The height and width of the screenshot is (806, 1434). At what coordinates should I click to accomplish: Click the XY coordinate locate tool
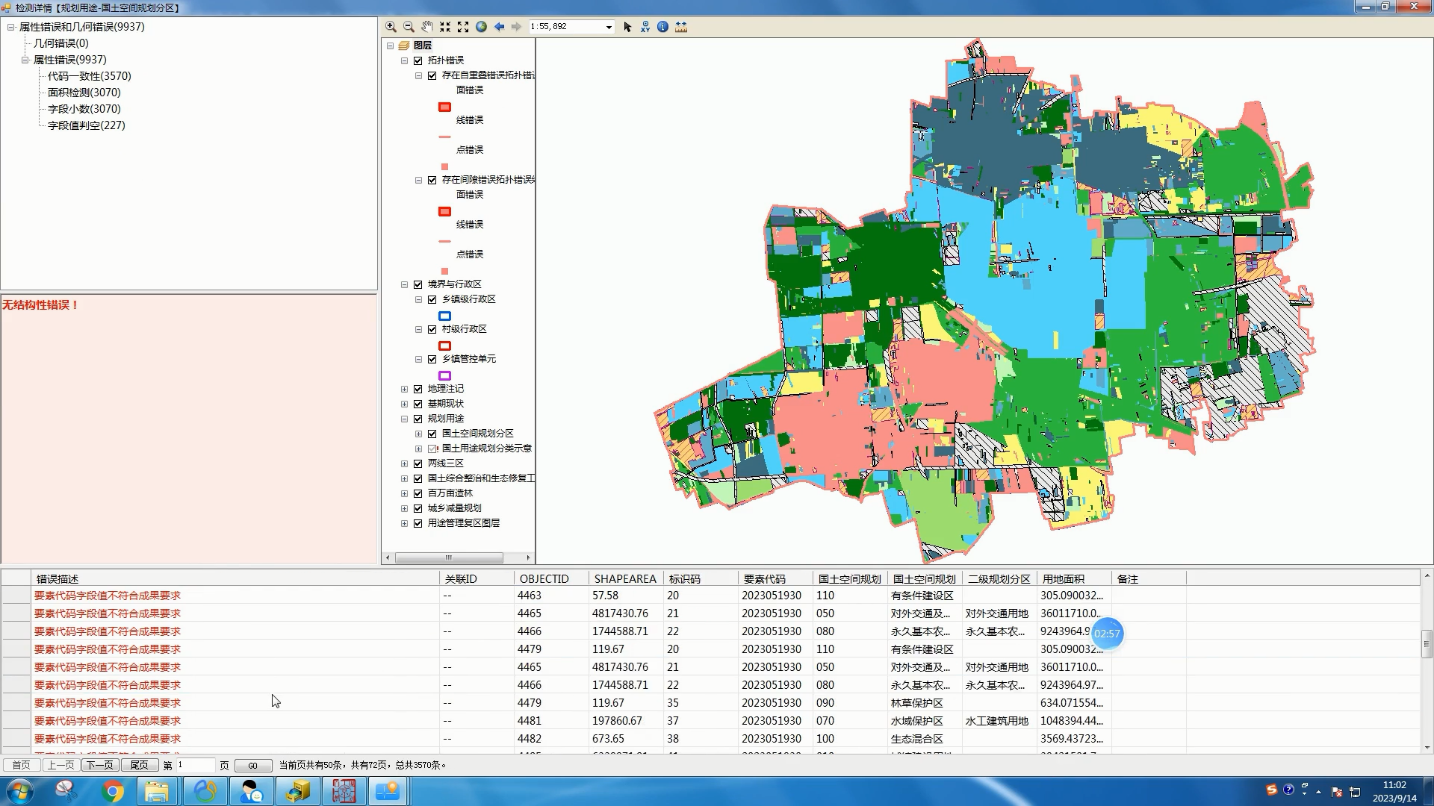[645, 27]
